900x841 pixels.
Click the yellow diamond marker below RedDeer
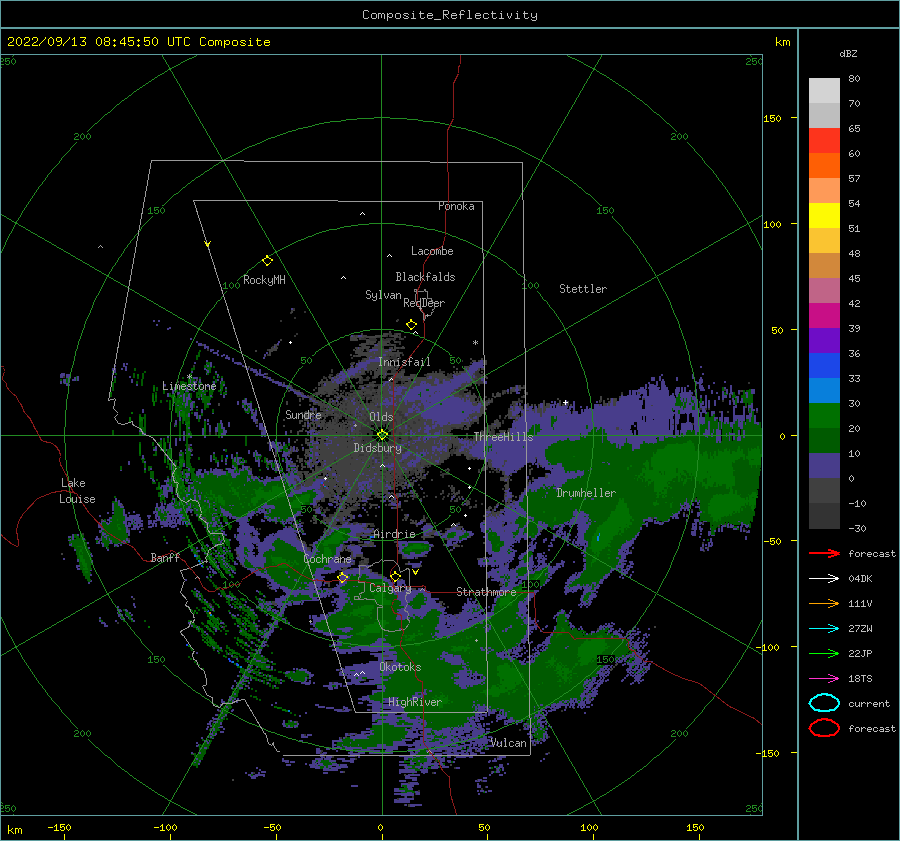411,325
